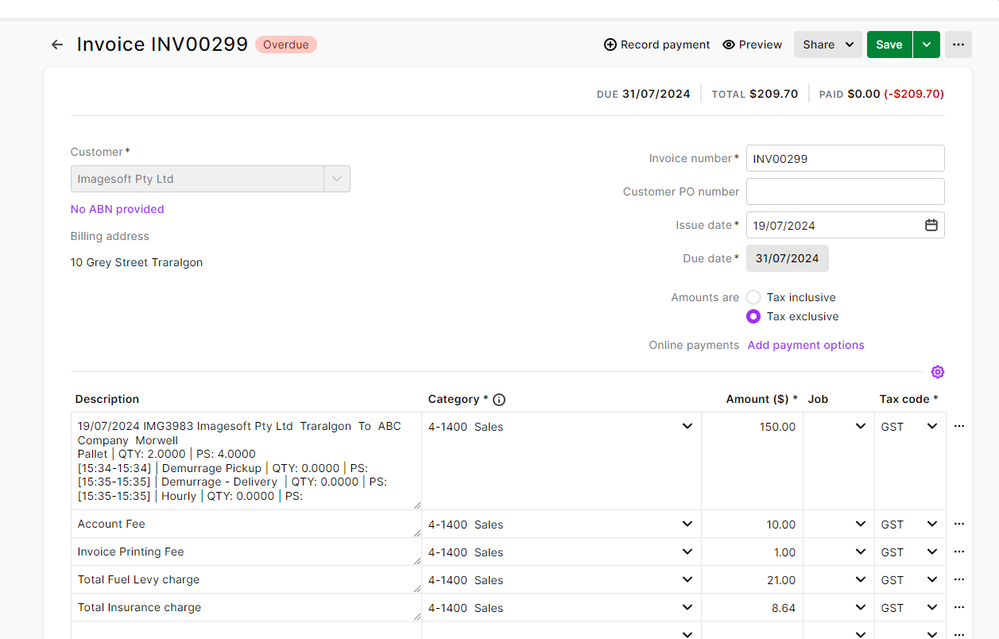The height and width of the screenshot is (639, 999).
Task: Open Job dropdown for Account Fee row
Action: point(860,524)
